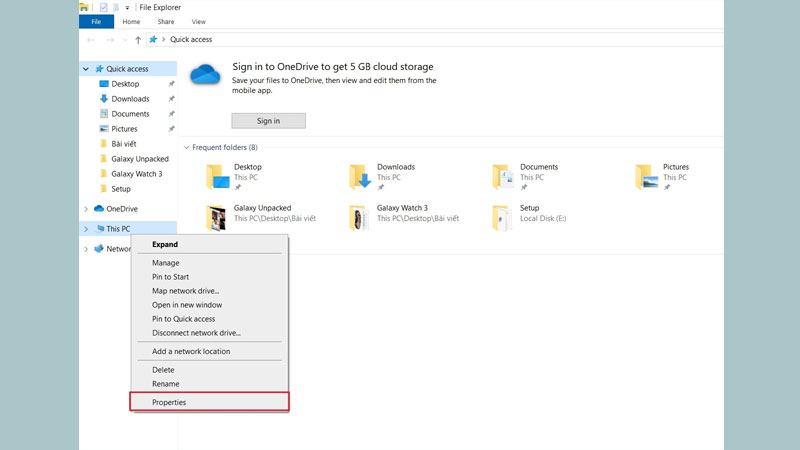Click the Back arrow navigation icon
800x450 pixels.
click(x=92, y=40)
